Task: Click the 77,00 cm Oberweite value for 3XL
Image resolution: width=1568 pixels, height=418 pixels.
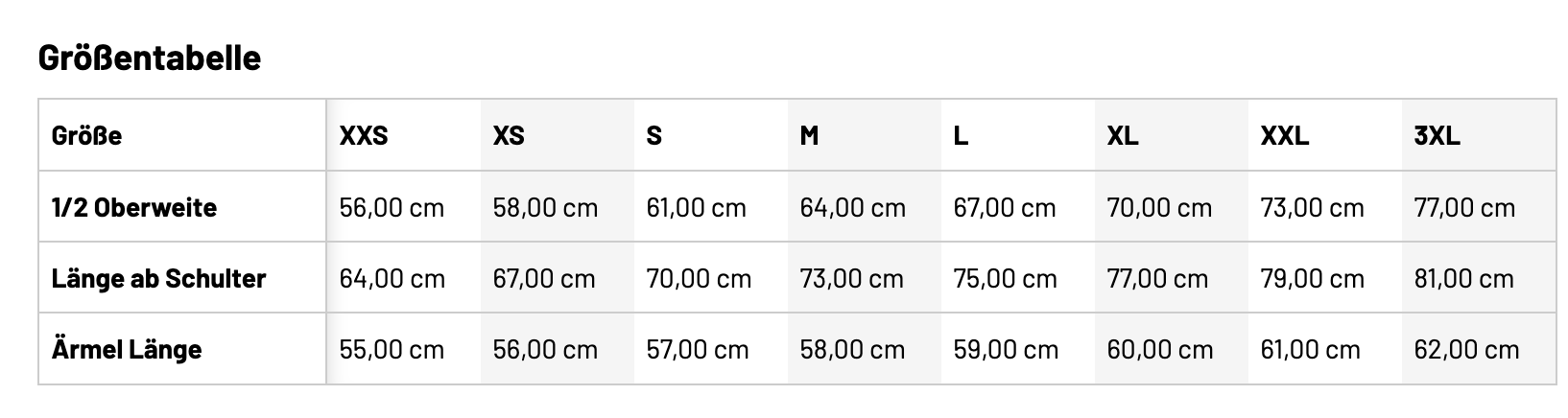Action: tap(1464, 207)
